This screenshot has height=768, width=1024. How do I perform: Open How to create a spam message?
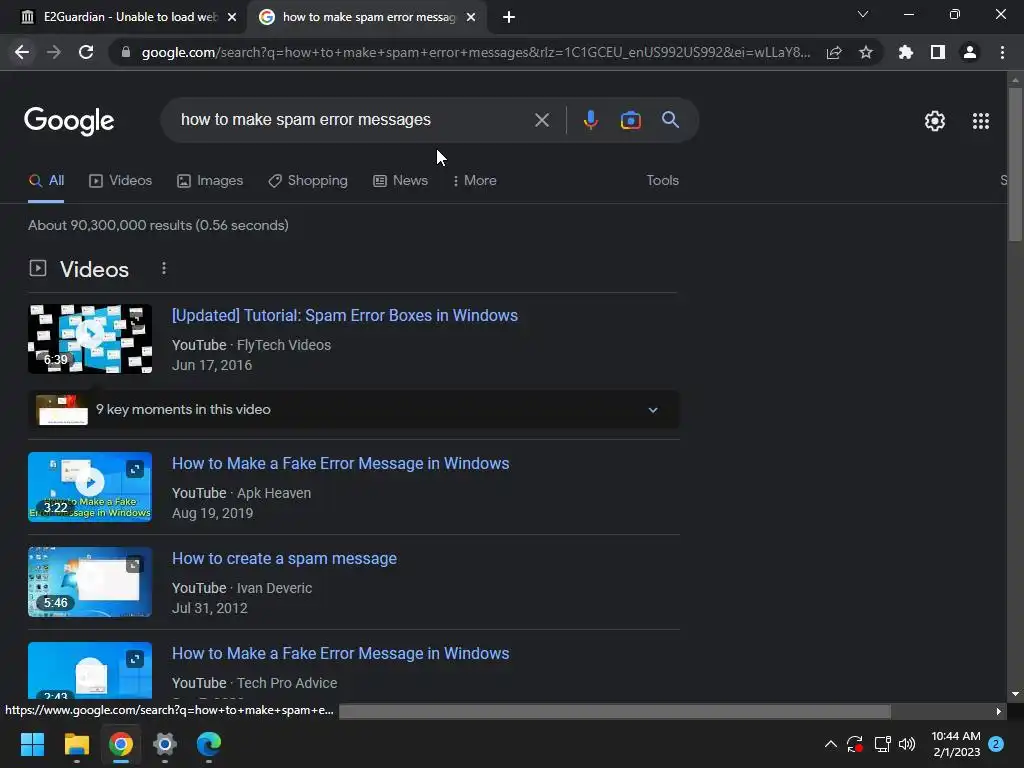click(284, 559)
